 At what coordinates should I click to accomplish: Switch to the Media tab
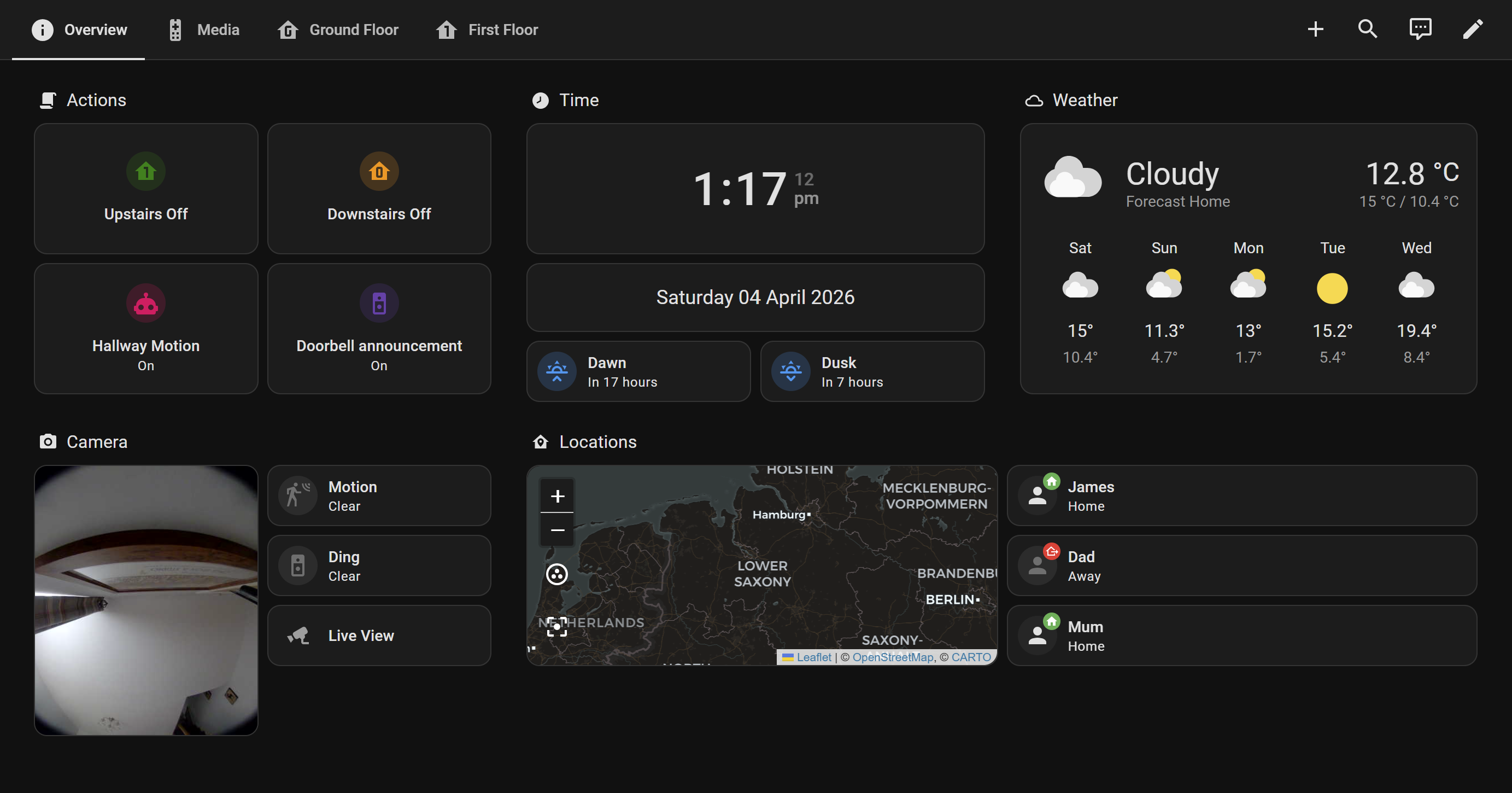(x=204, y=29)
